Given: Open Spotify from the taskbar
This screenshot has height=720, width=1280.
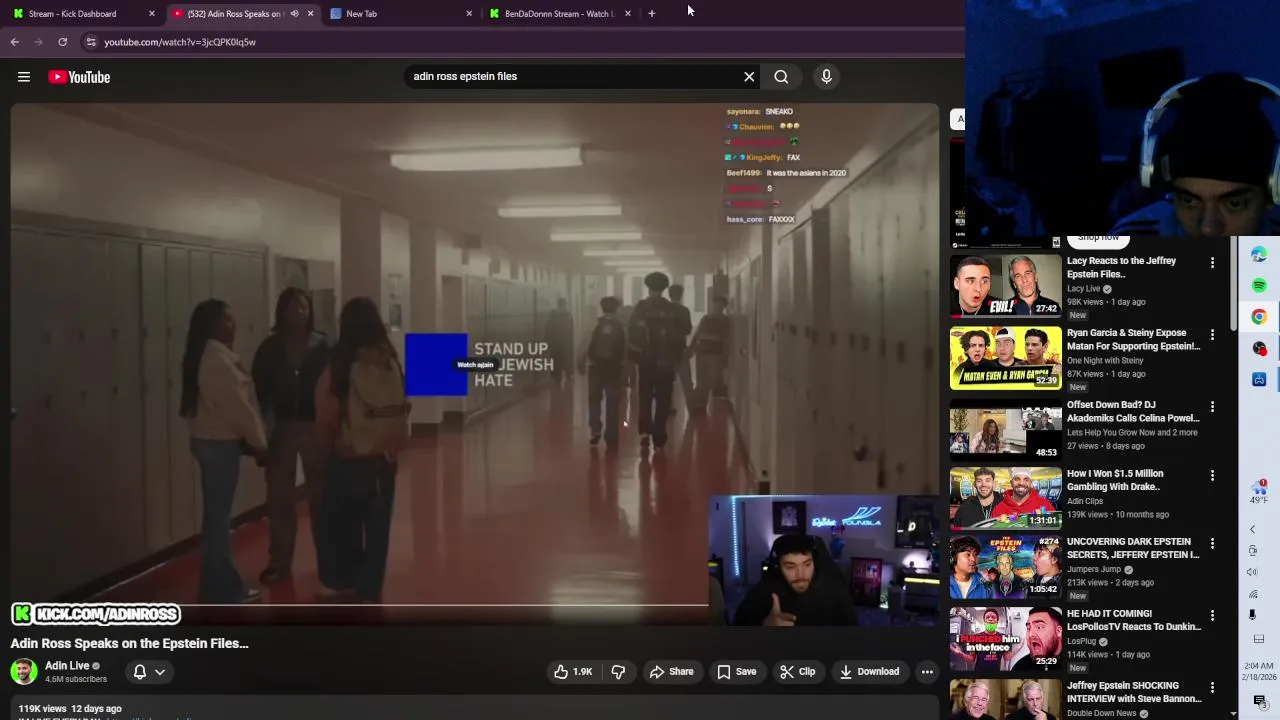Looking at the screenshot, I should 1259,286.
